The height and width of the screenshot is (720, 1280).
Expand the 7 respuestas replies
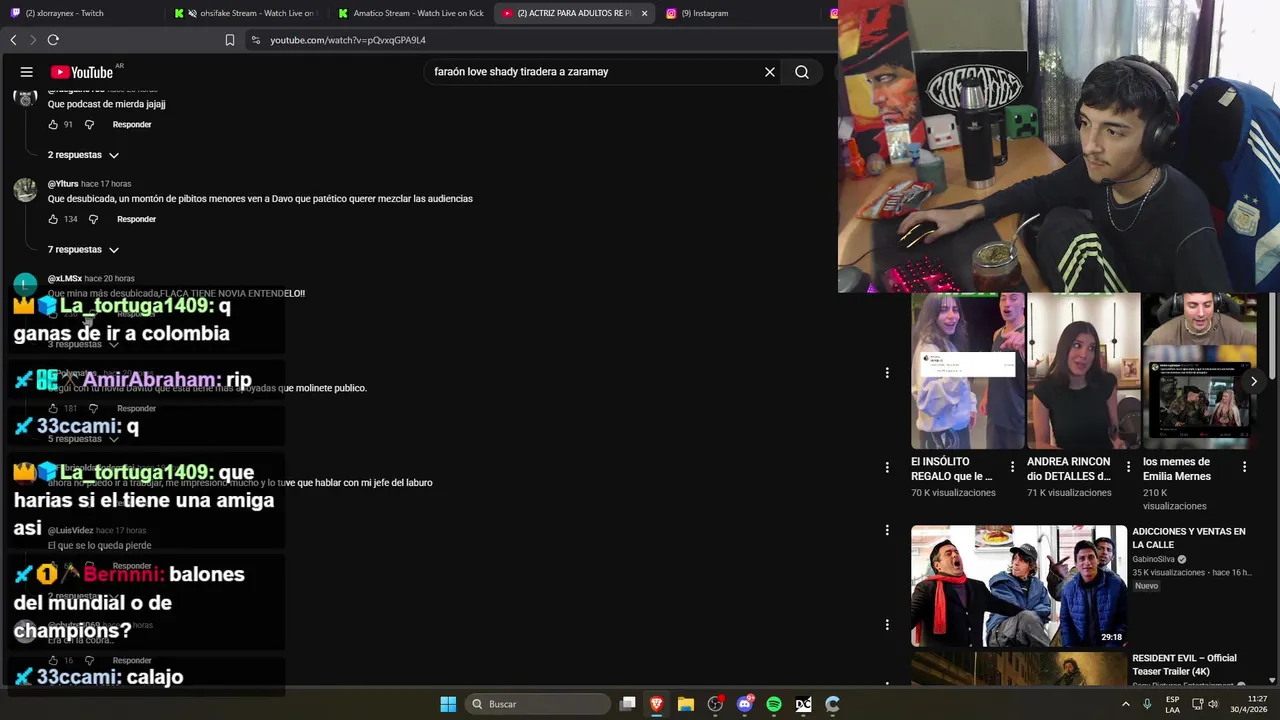coord(83,249)
